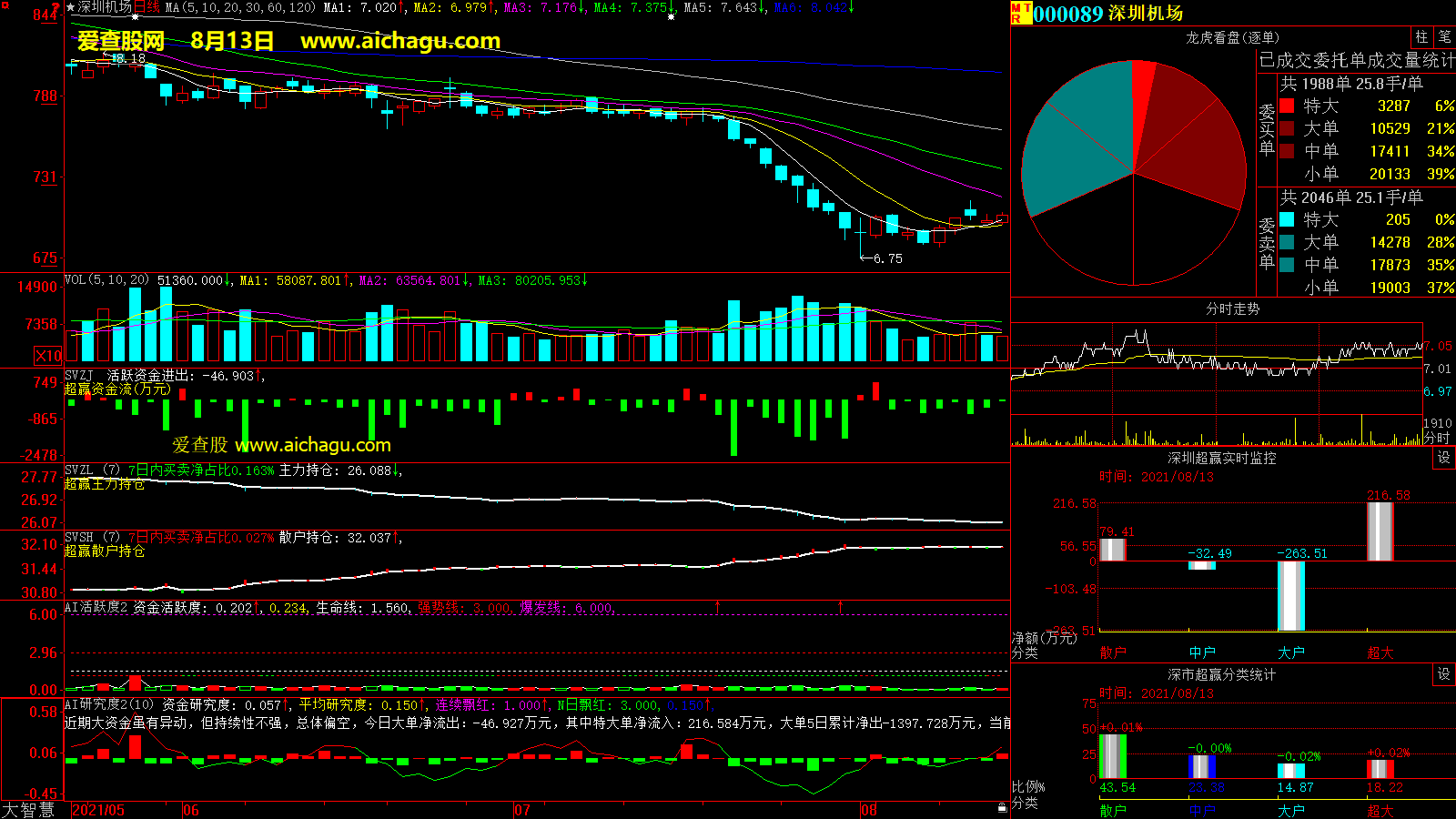This screenshot has width=1456, height=819.
Task: Click the MTR badge beside stock code 000089
Action: click(1020, 13)
